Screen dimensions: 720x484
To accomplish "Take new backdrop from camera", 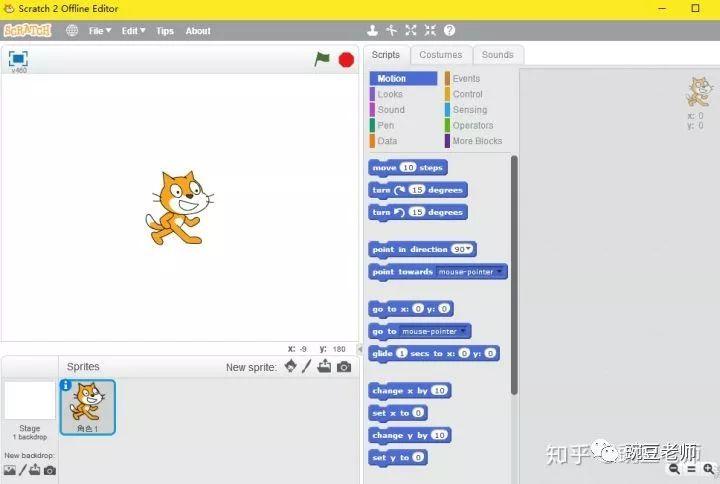I will tap(50, 470).
